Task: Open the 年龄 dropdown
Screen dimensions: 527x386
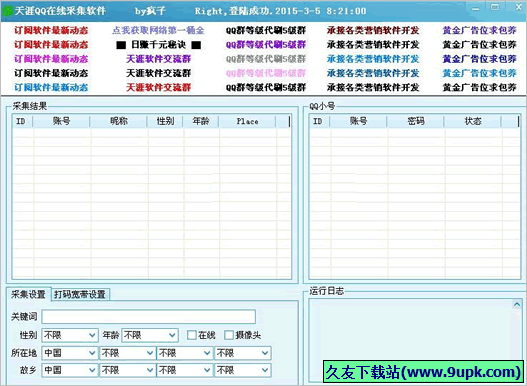Action: click(150, 335)
